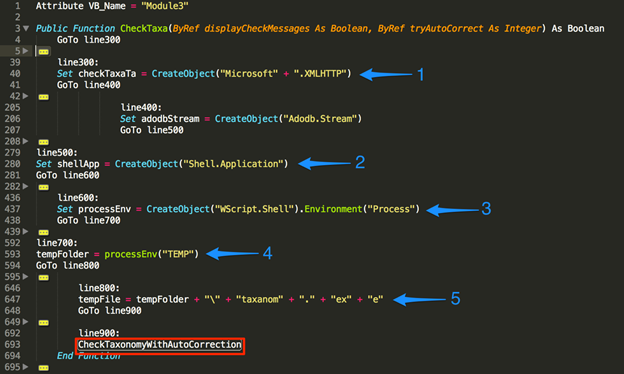Click the adodbStream variable name

pyautogui.click(x=170, y=119)
